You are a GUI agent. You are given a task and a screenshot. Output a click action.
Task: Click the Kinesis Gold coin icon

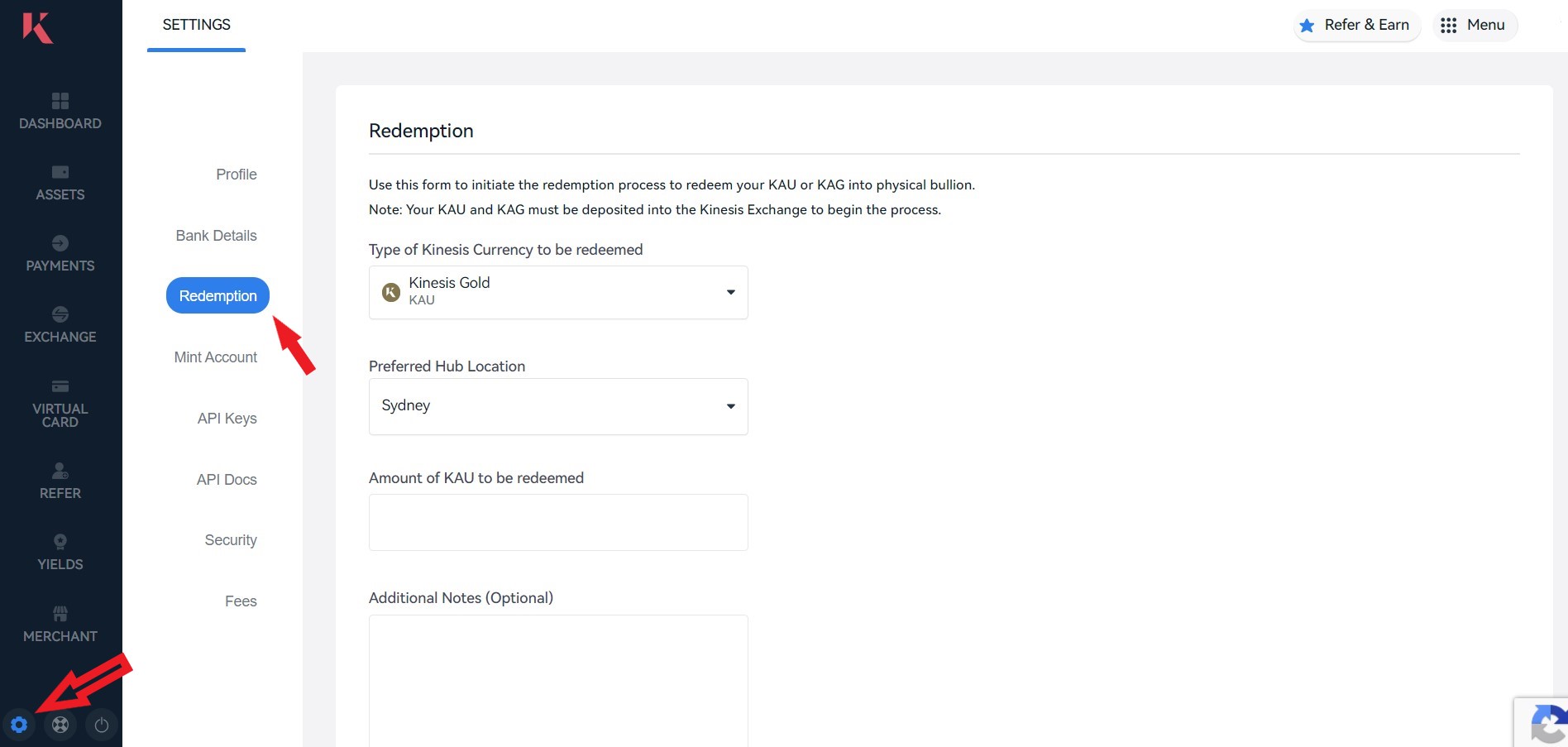391,292
